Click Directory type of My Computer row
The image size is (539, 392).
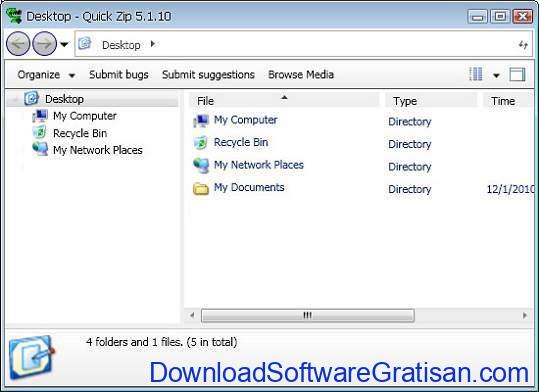(410, 122)
